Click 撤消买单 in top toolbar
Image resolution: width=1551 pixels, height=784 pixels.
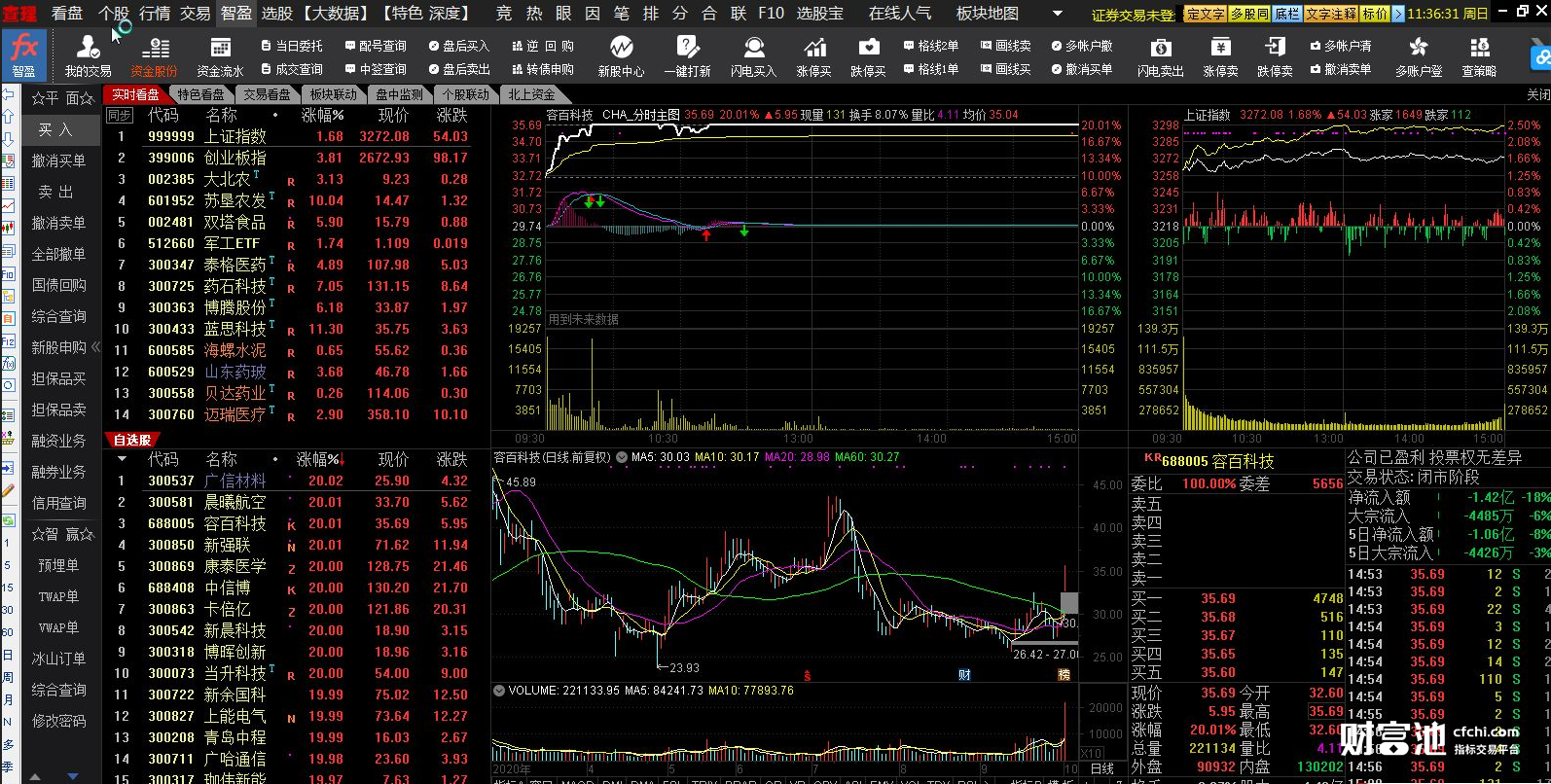click(x=1082, y=69)
